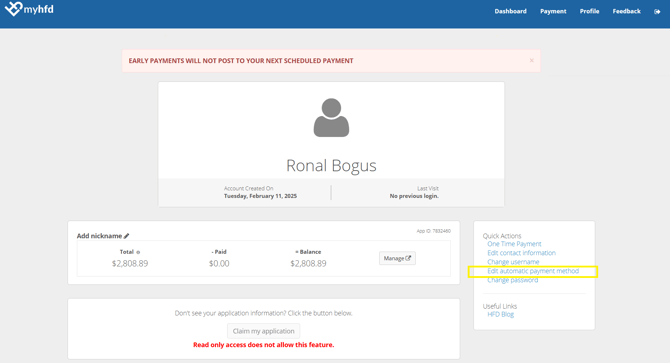
Task: Click the user avatar placeholder
Action: (x=331, y=118)
